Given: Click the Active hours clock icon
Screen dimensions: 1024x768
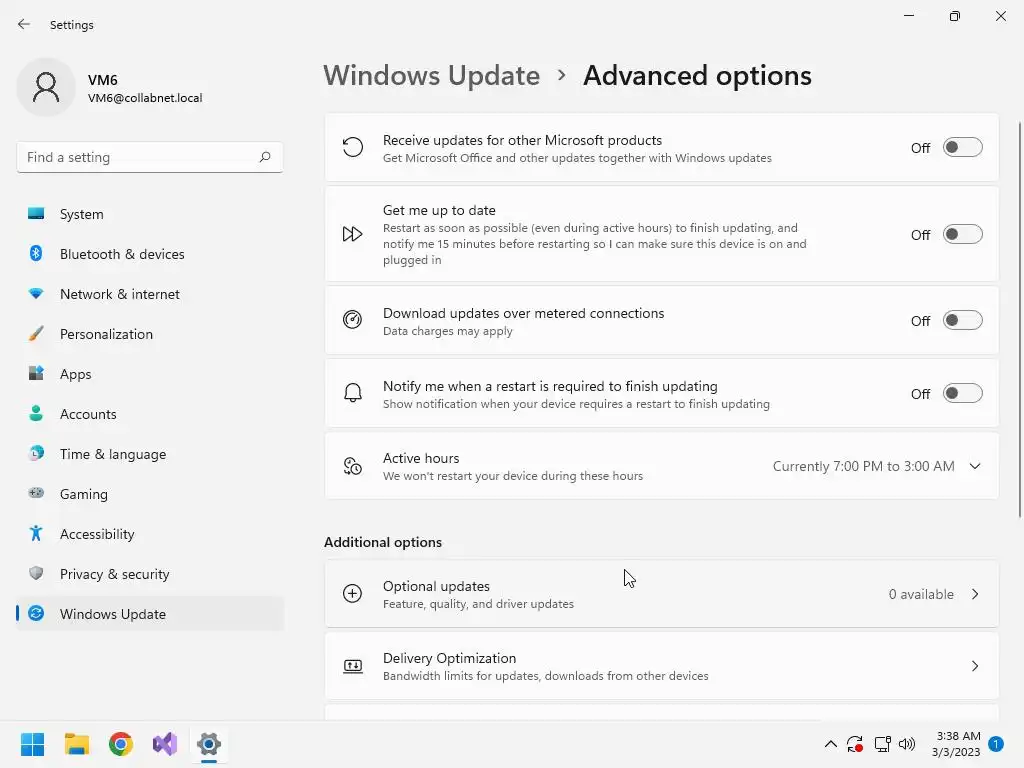Looking at the screenshot, I should pyautogui.click(x=353, y=466).
